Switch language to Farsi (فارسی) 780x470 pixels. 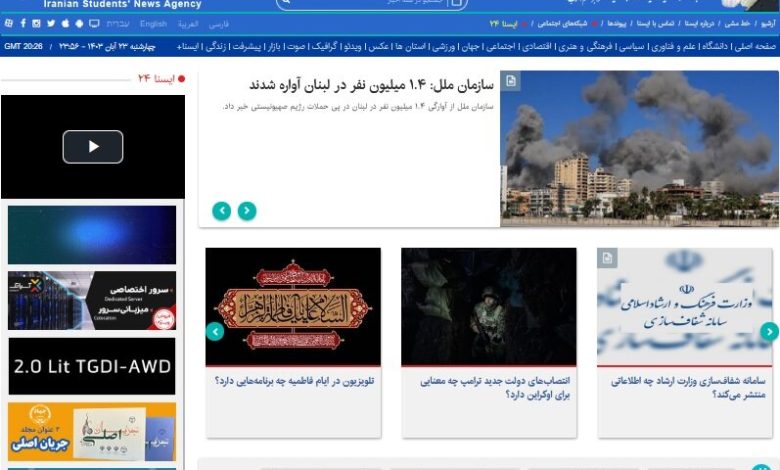click(218, 24)
